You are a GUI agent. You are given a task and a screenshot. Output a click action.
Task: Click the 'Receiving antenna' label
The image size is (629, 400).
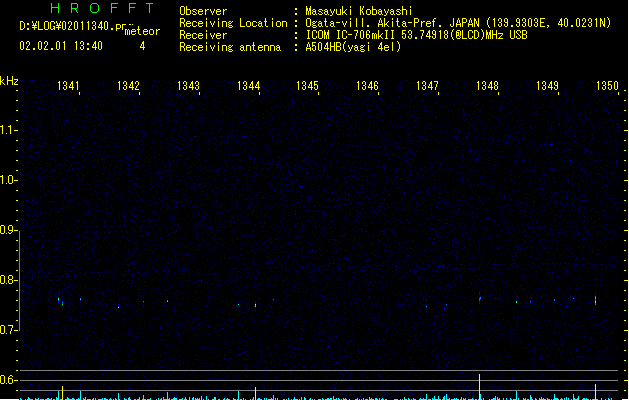point(230,47)
